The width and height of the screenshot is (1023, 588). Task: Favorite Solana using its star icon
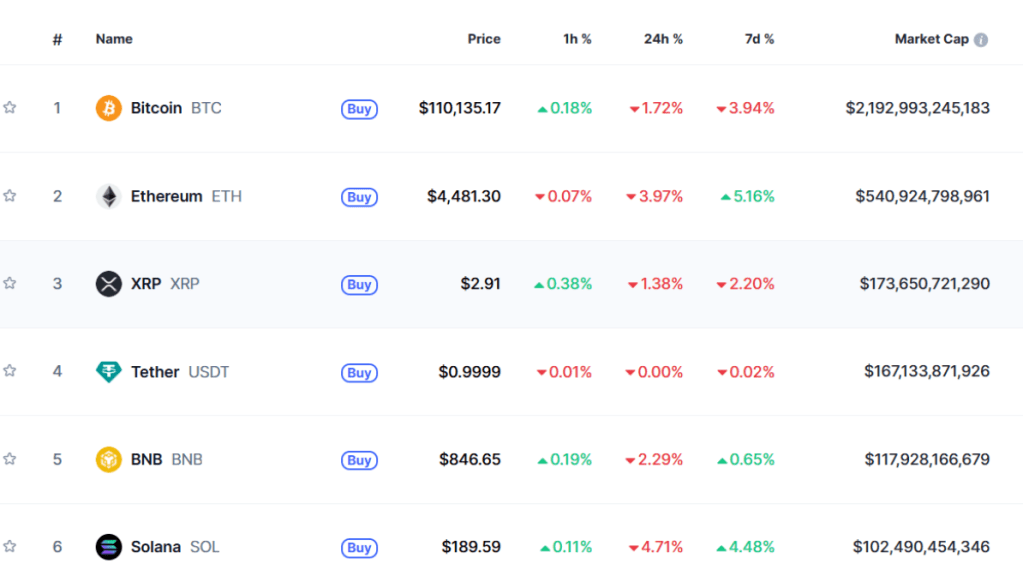[x=10, y=547]
